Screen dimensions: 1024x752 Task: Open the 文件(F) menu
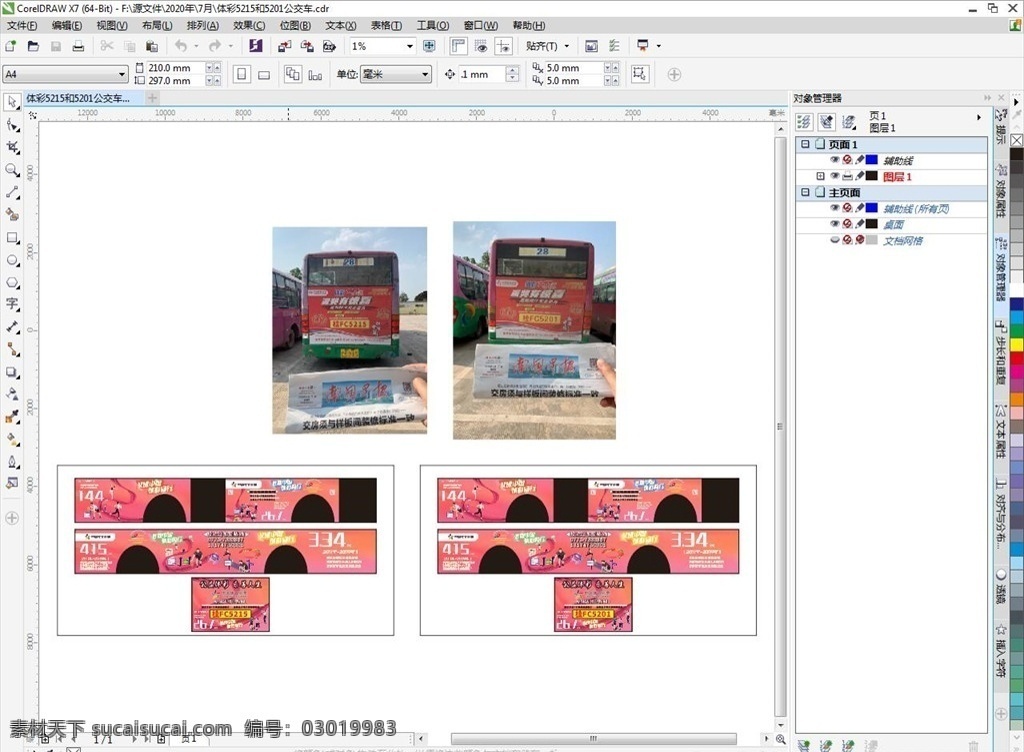(22, 25)
